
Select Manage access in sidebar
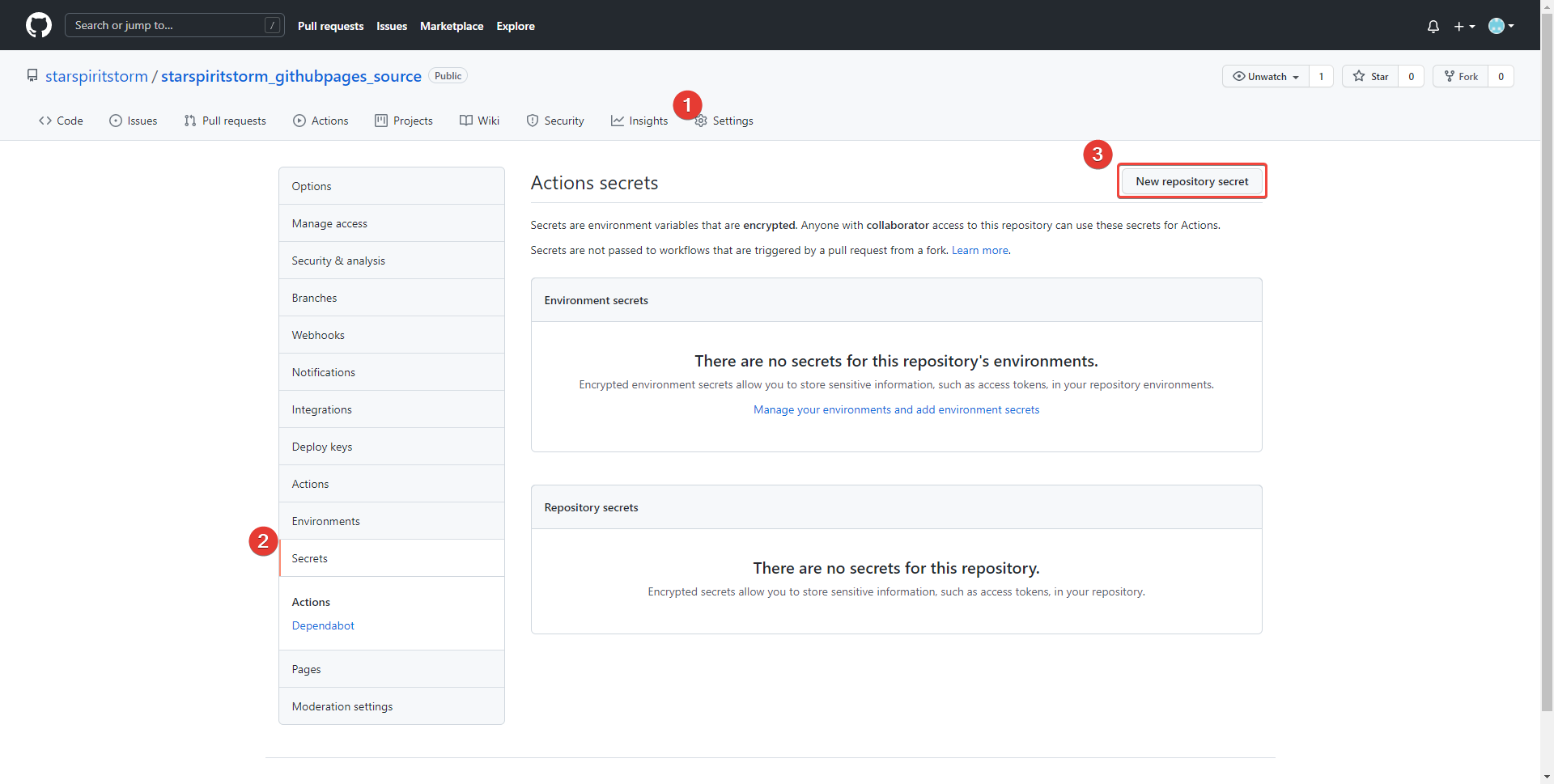pyautogui.click(x=392, y=223)
